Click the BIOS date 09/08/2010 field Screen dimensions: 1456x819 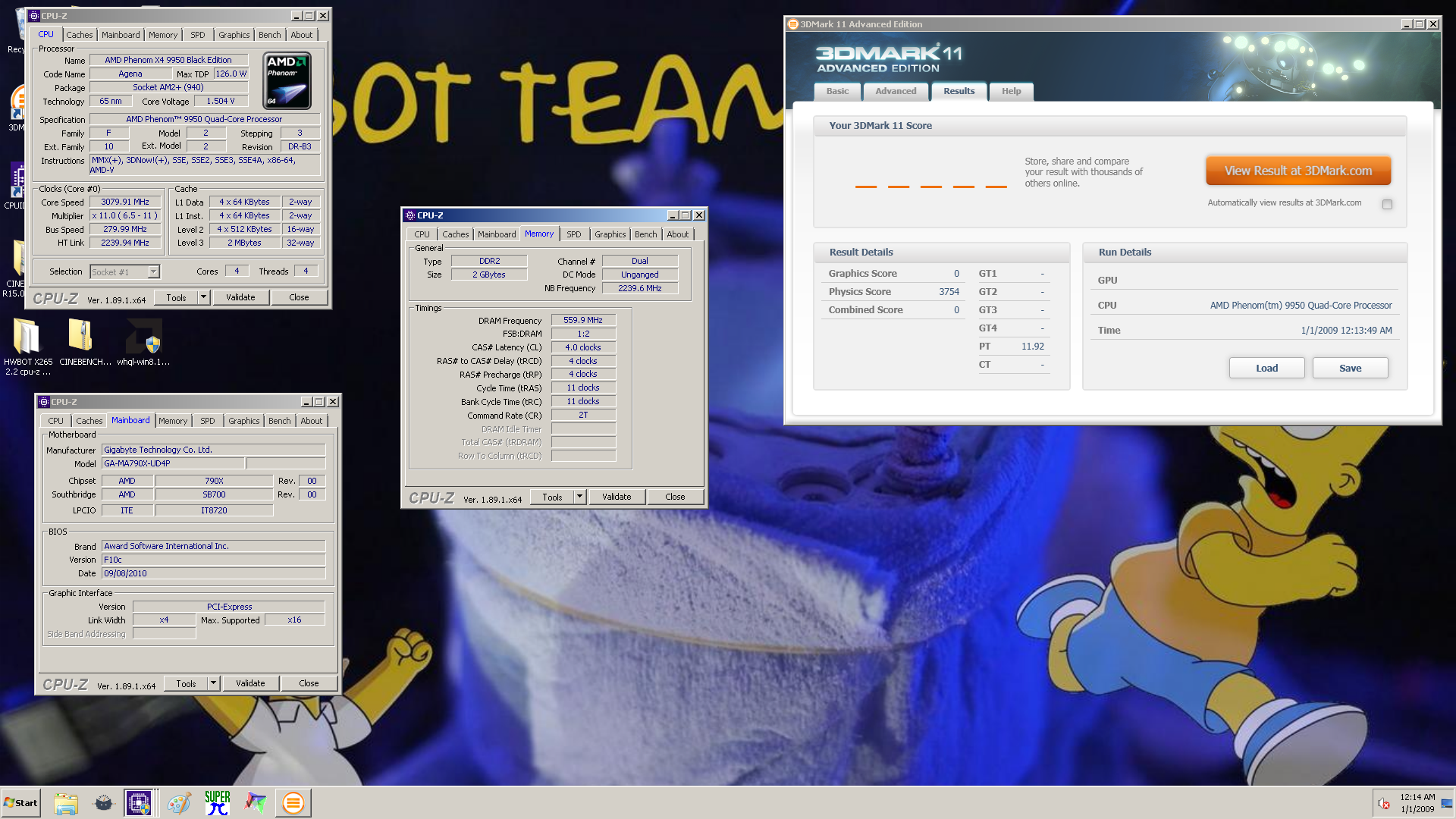tap(213, 573)
